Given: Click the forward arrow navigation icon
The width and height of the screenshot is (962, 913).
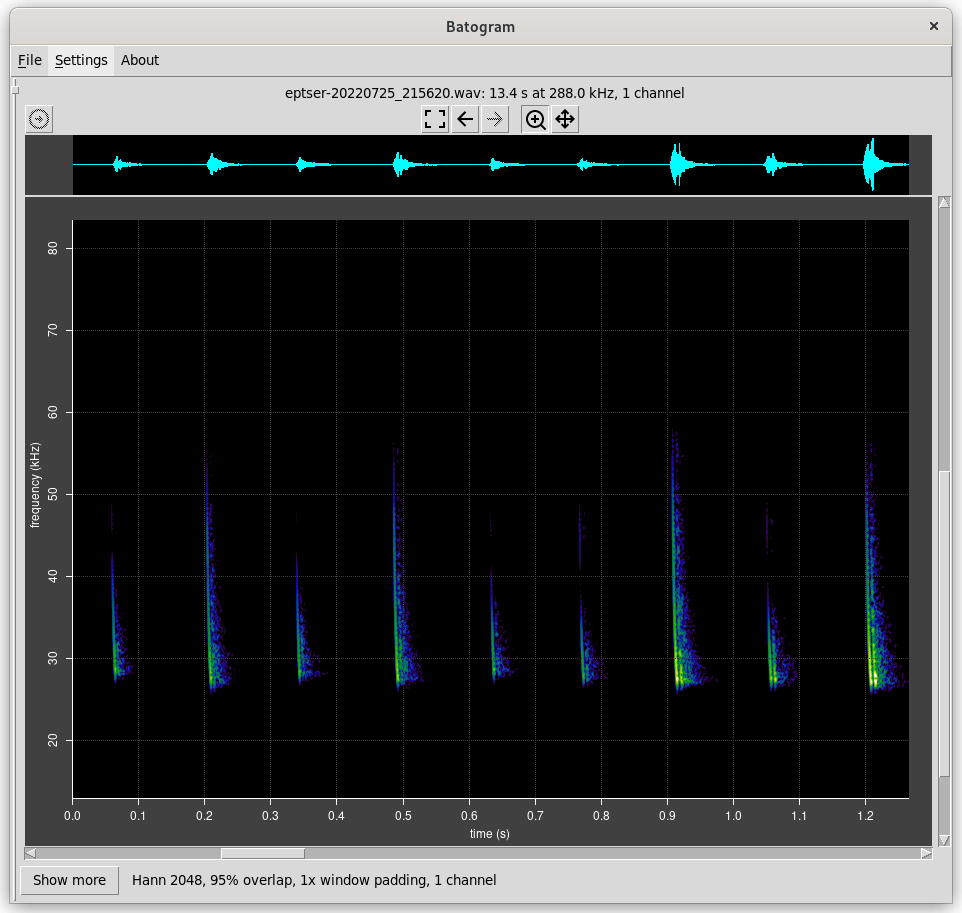Looking at the screenshot, I should tap(494, 120).
